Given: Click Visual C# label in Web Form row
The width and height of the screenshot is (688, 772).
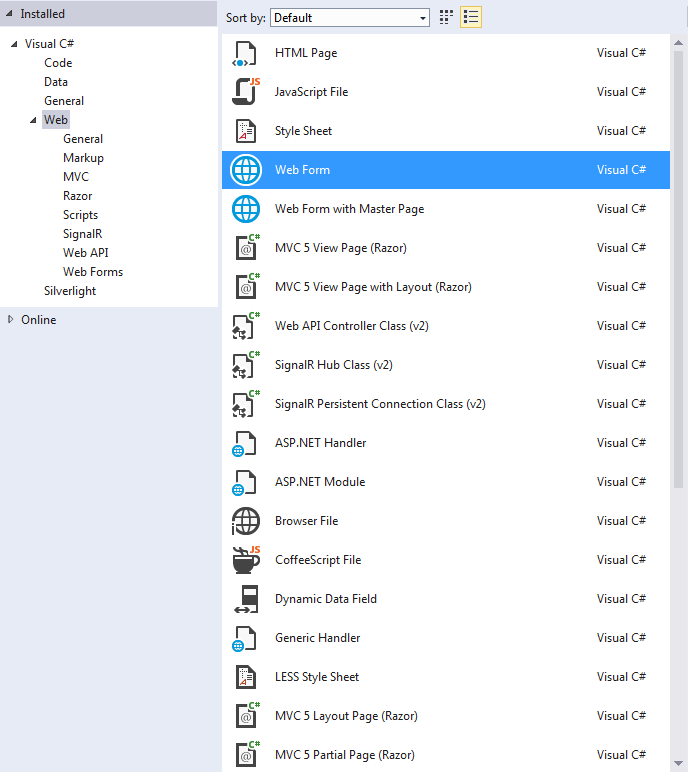Looking at the screenshot, I should [x=621, y=170].
